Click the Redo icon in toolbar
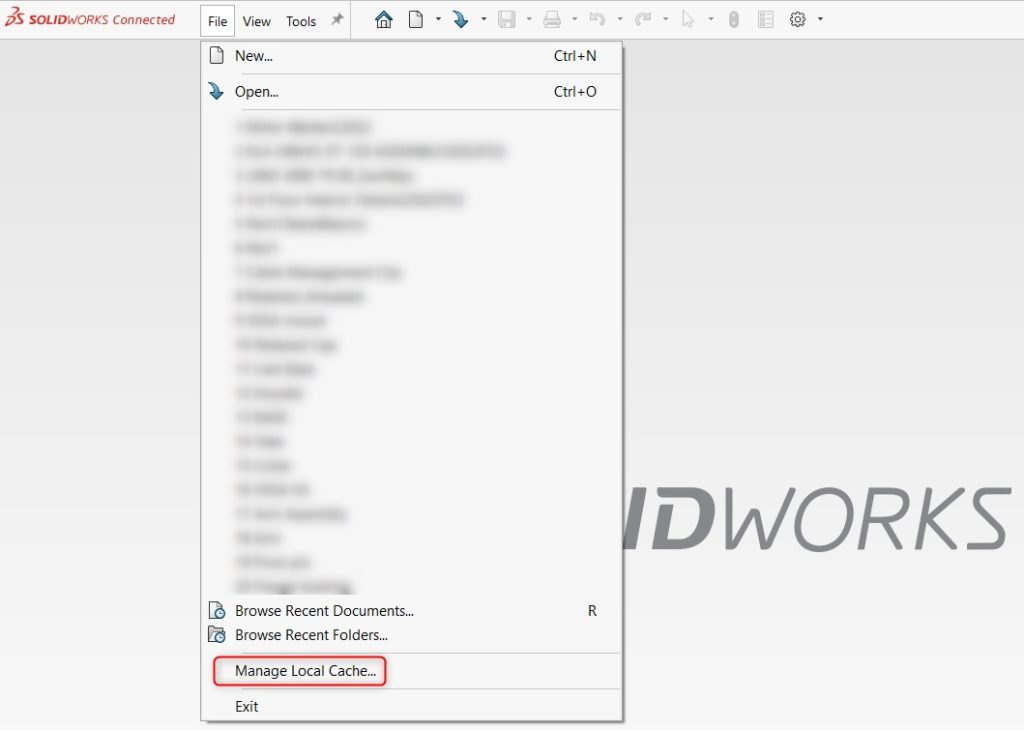The image size is (1024, 730). tap(643, 20)
